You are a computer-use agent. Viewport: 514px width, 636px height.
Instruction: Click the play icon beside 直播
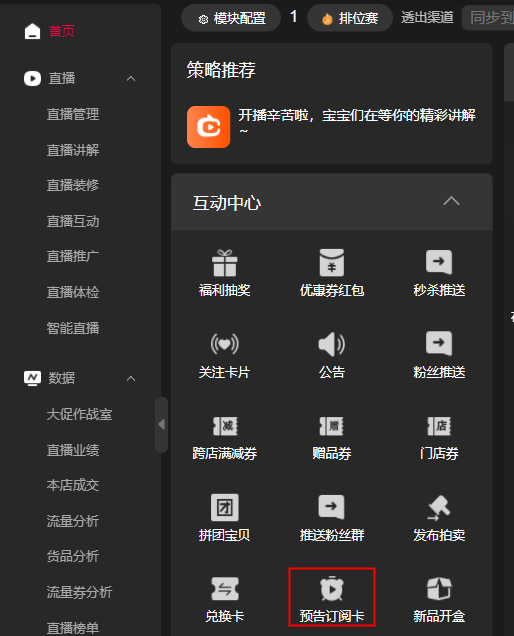tap(32, 78)
